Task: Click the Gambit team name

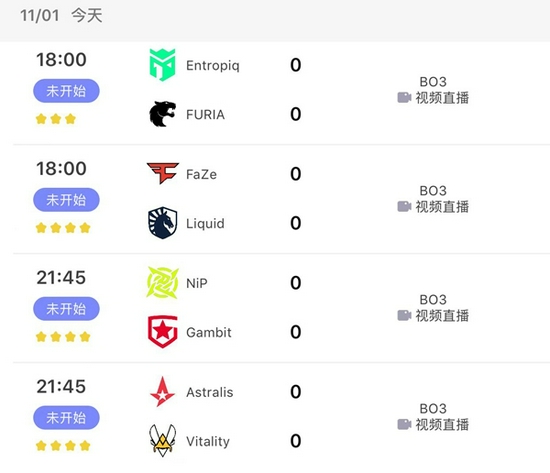Action: [x=209, y=332]
